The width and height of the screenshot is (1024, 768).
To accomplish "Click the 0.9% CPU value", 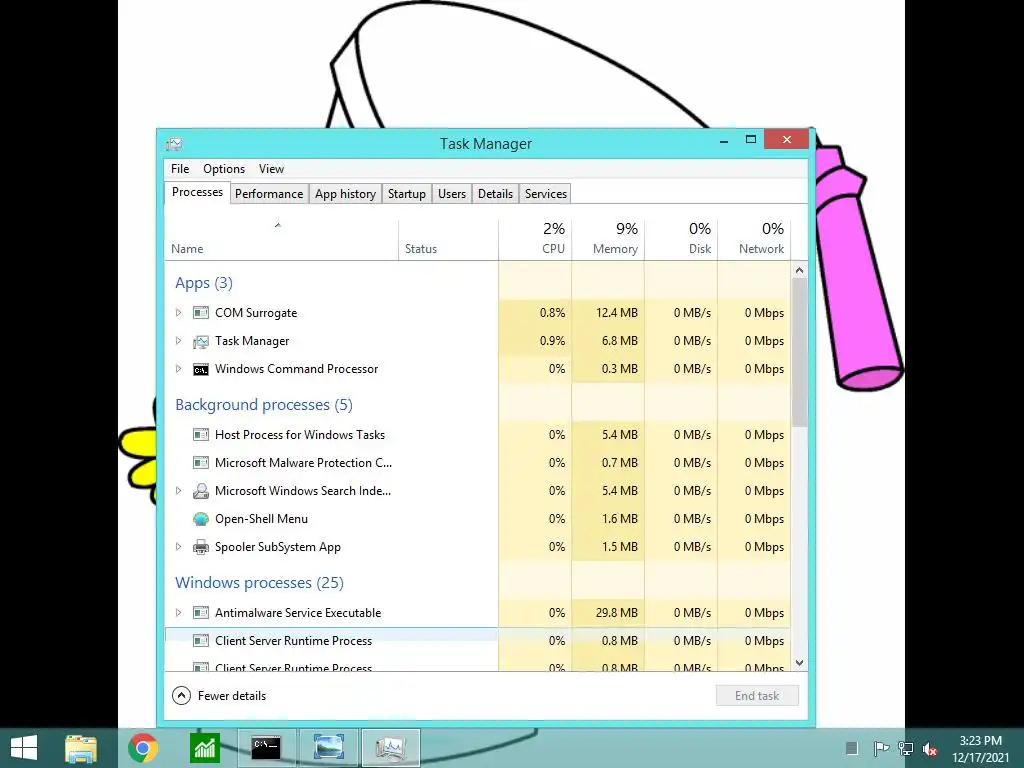I will [x=552, y=341].
